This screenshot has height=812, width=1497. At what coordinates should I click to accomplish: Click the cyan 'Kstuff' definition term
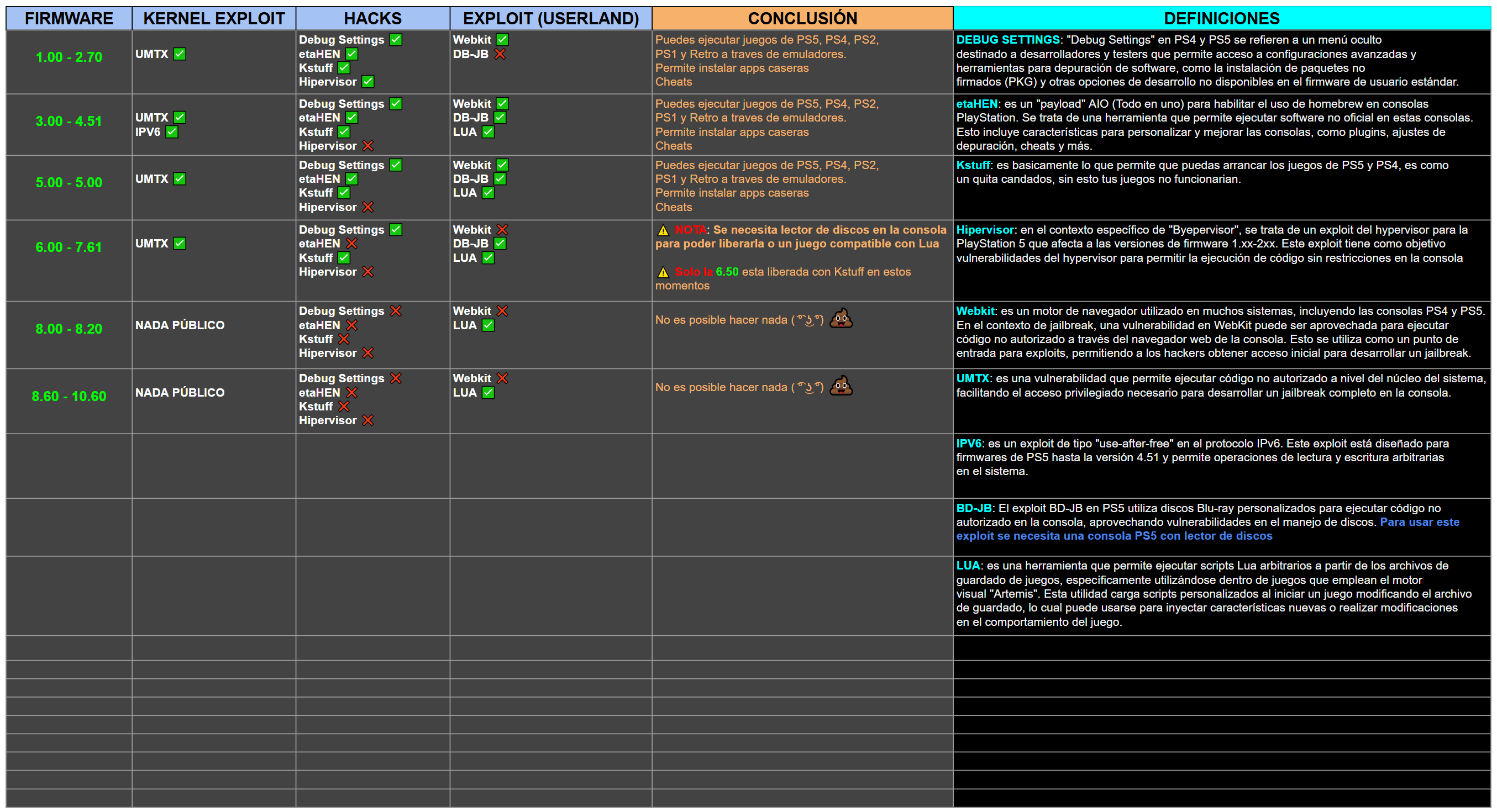pos(973,165)
